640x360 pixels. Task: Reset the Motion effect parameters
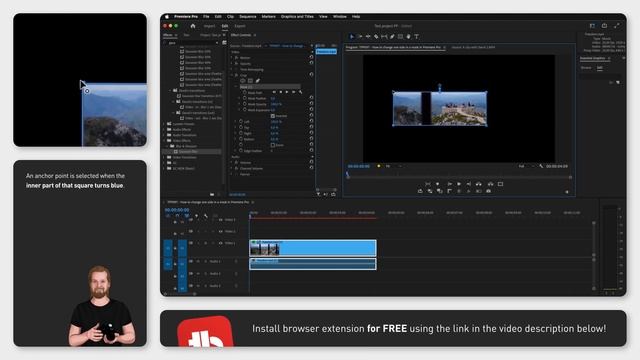pyautogui.click(x=311, y=58)
